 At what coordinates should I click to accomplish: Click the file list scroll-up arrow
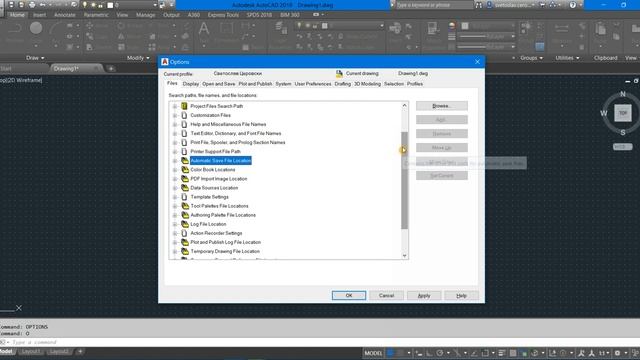coord(404,105)
